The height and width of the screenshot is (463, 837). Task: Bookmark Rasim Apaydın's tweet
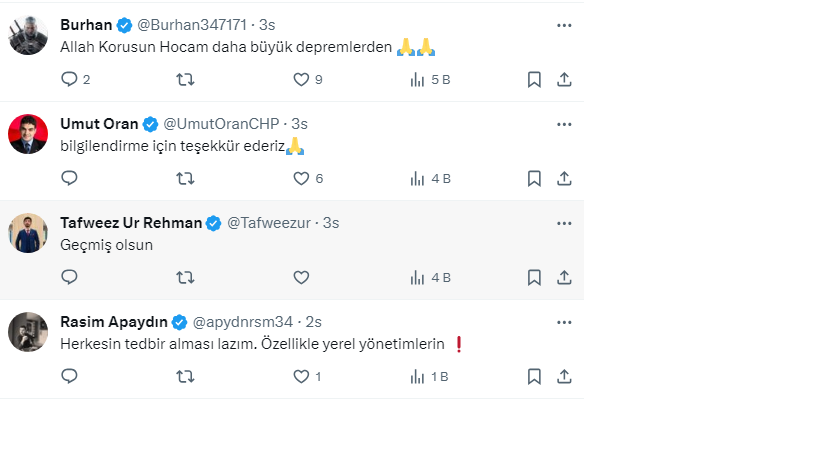(x=534, y=376)
